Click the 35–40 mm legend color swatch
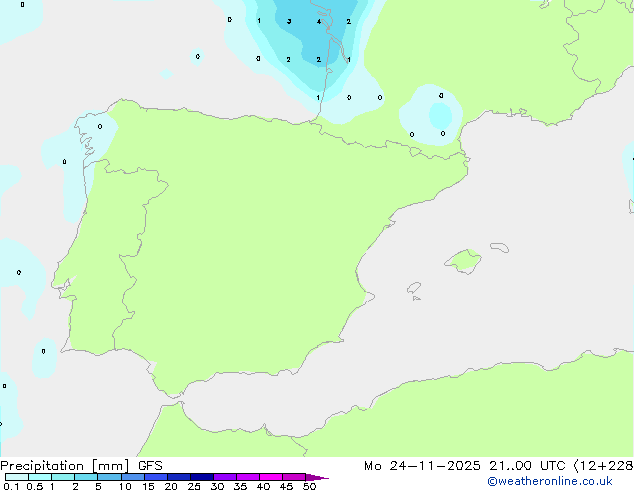 click(248, 477)
